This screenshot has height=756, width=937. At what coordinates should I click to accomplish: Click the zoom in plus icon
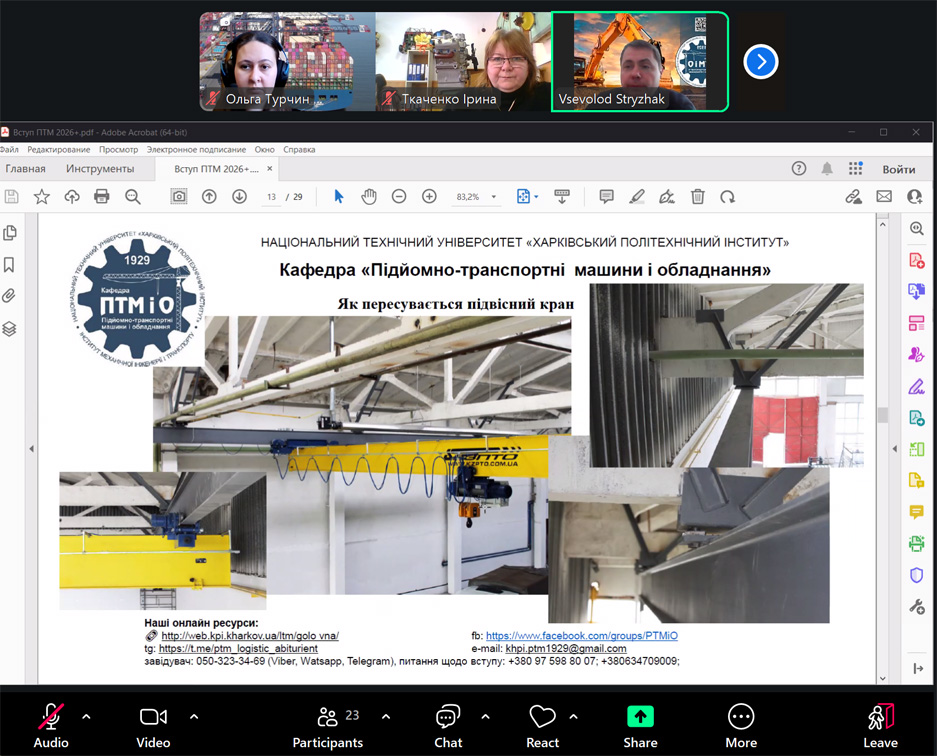(429, 197)
